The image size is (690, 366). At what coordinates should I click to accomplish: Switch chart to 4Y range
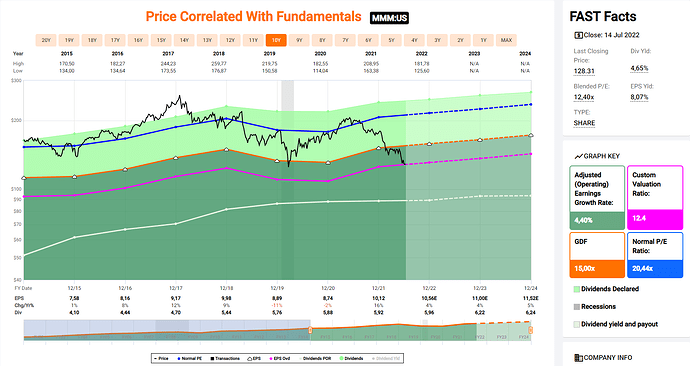point(414,40)
